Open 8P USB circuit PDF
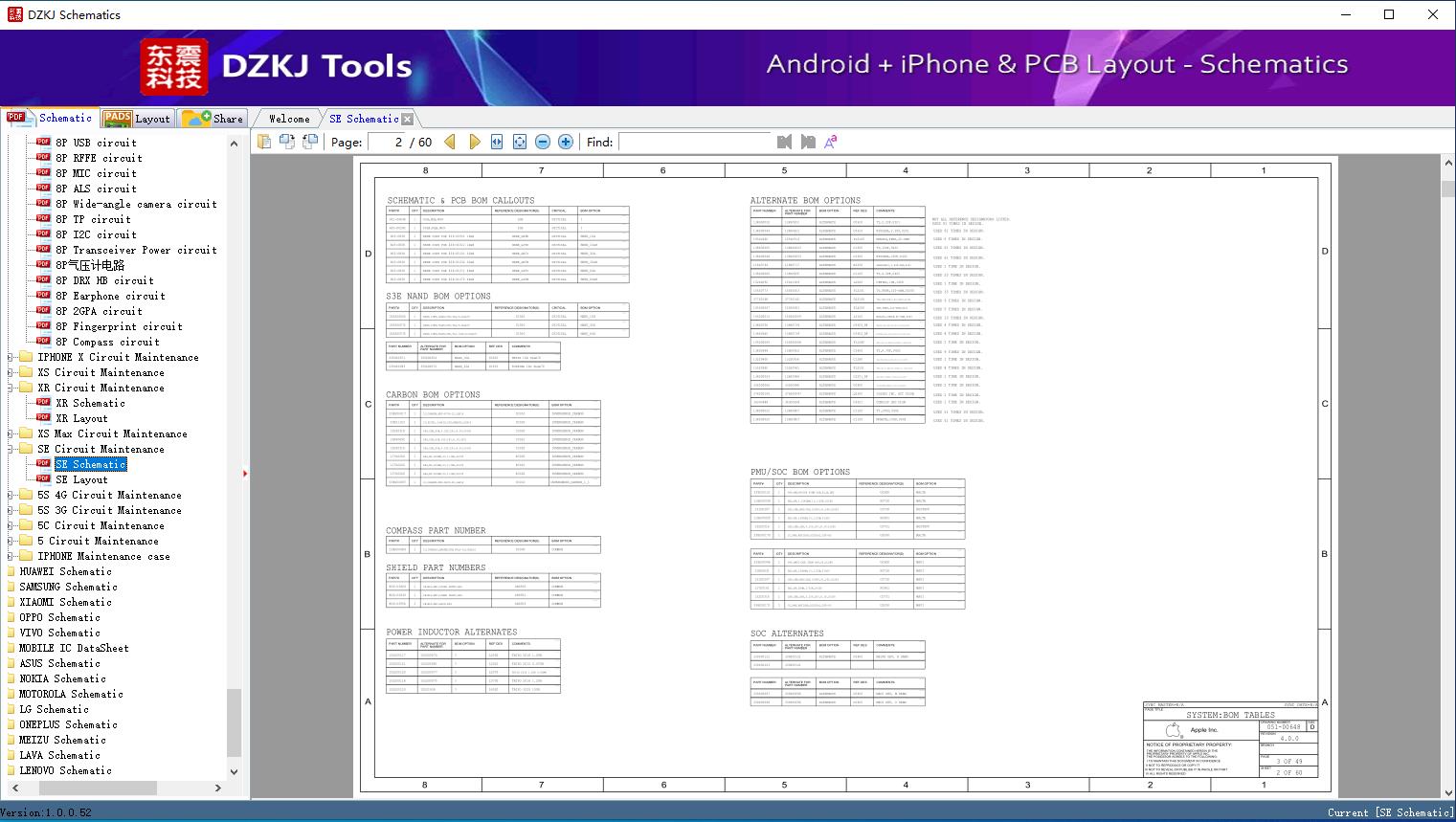Image resolution: width=1456 pixels, height=822 pixels. pyautogui.click(x=96, y=143)
